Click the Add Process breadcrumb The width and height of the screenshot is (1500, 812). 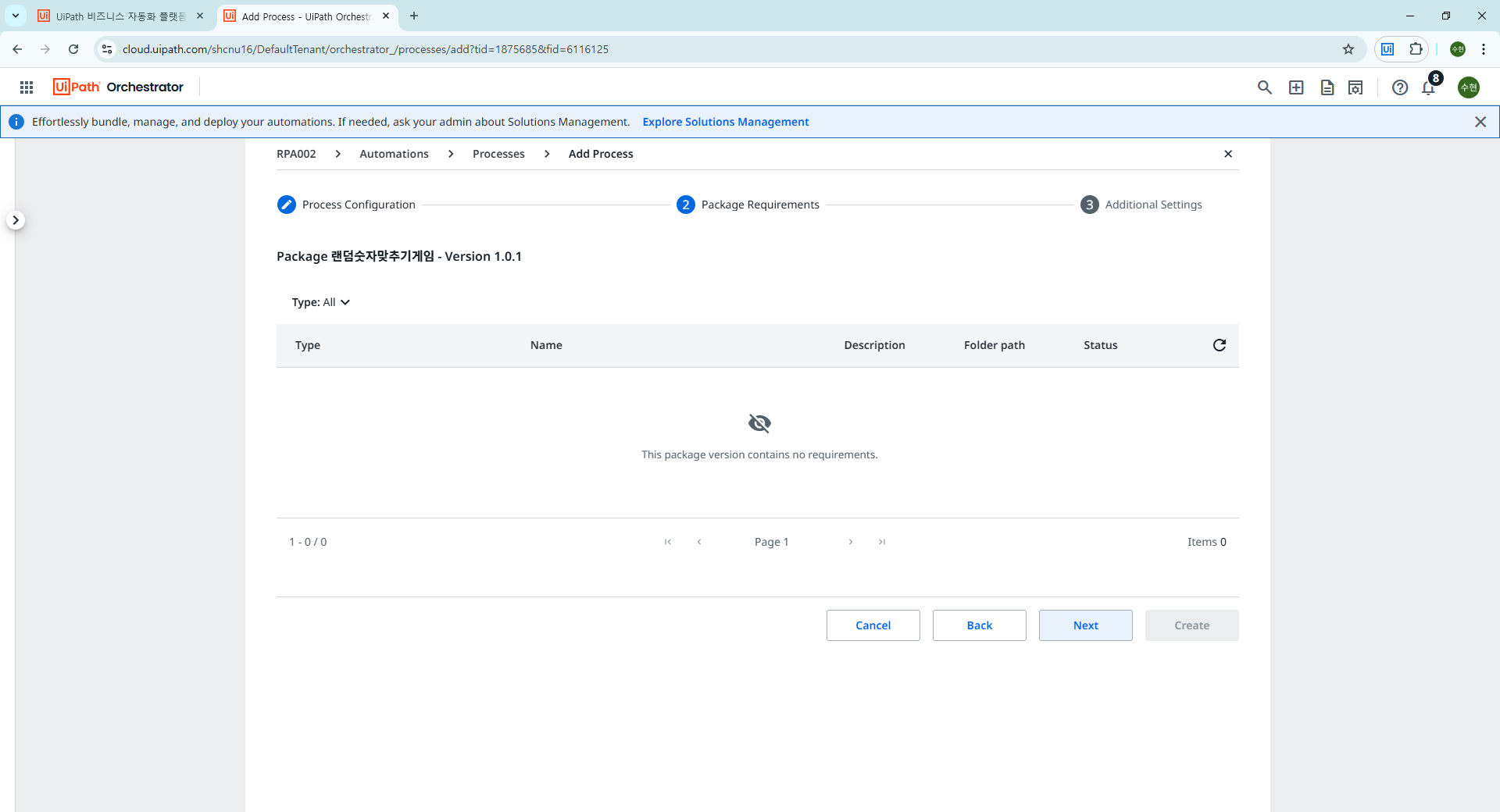coord(601,154)
